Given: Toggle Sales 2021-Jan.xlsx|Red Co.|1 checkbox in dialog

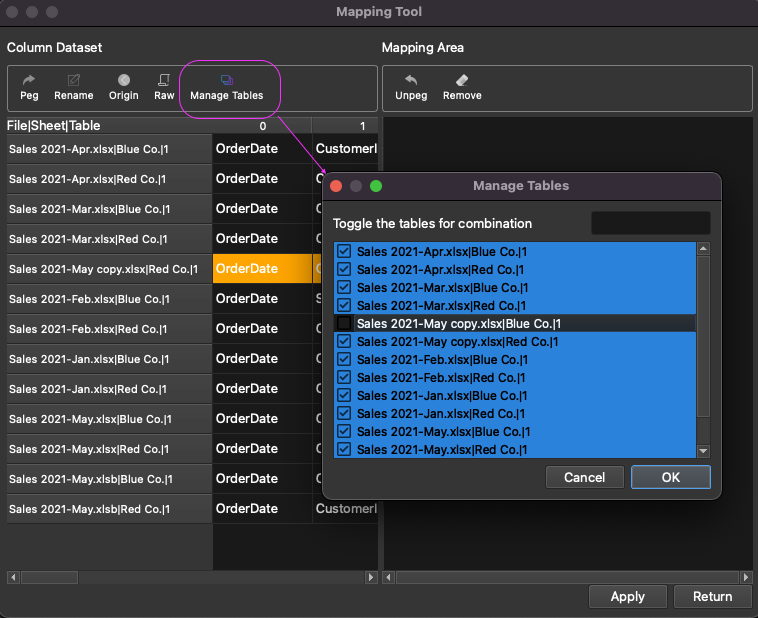Looking at the screenshot, I should (344, 413).
